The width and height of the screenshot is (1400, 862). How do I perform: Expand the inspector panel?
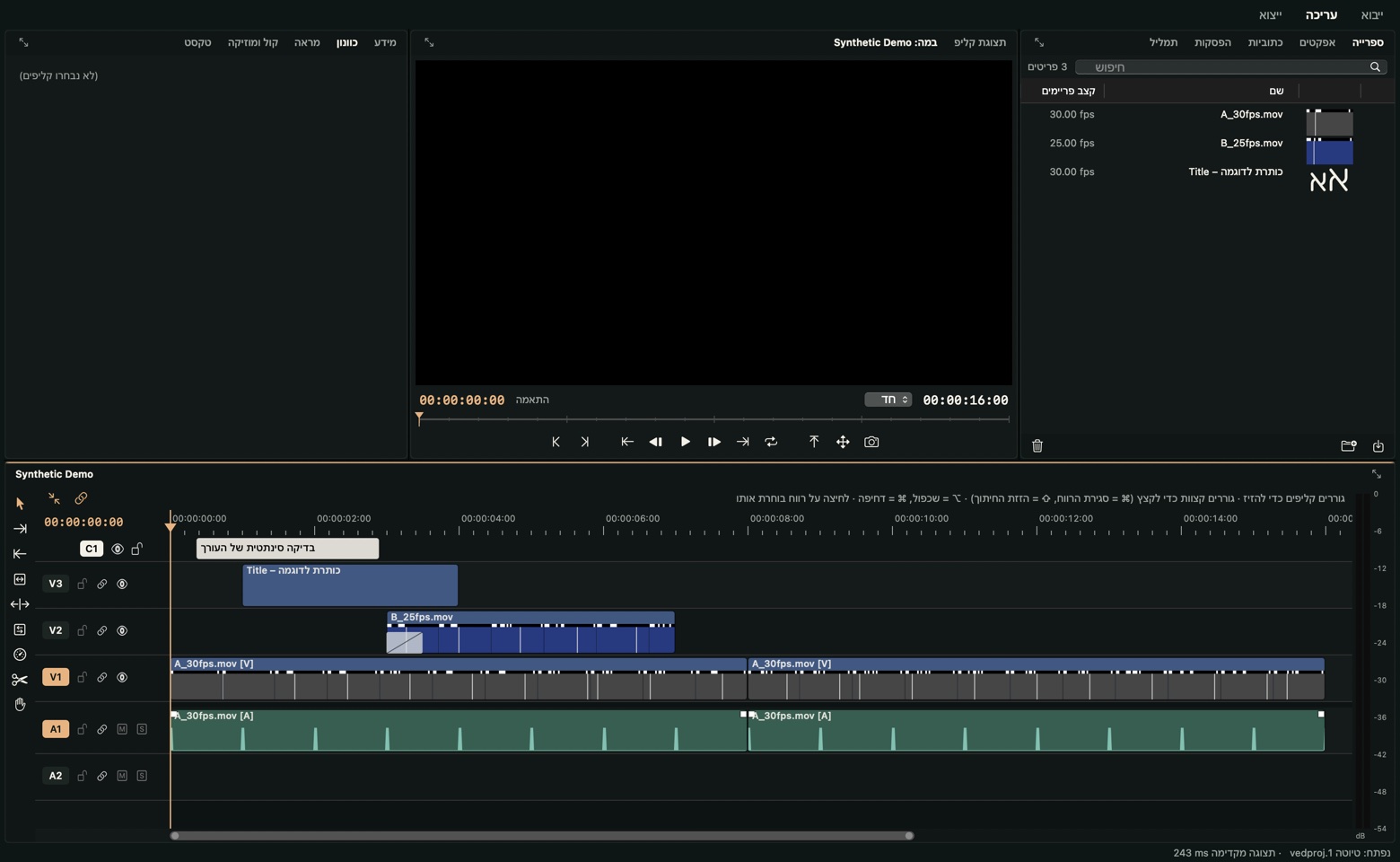coord(23,42)
